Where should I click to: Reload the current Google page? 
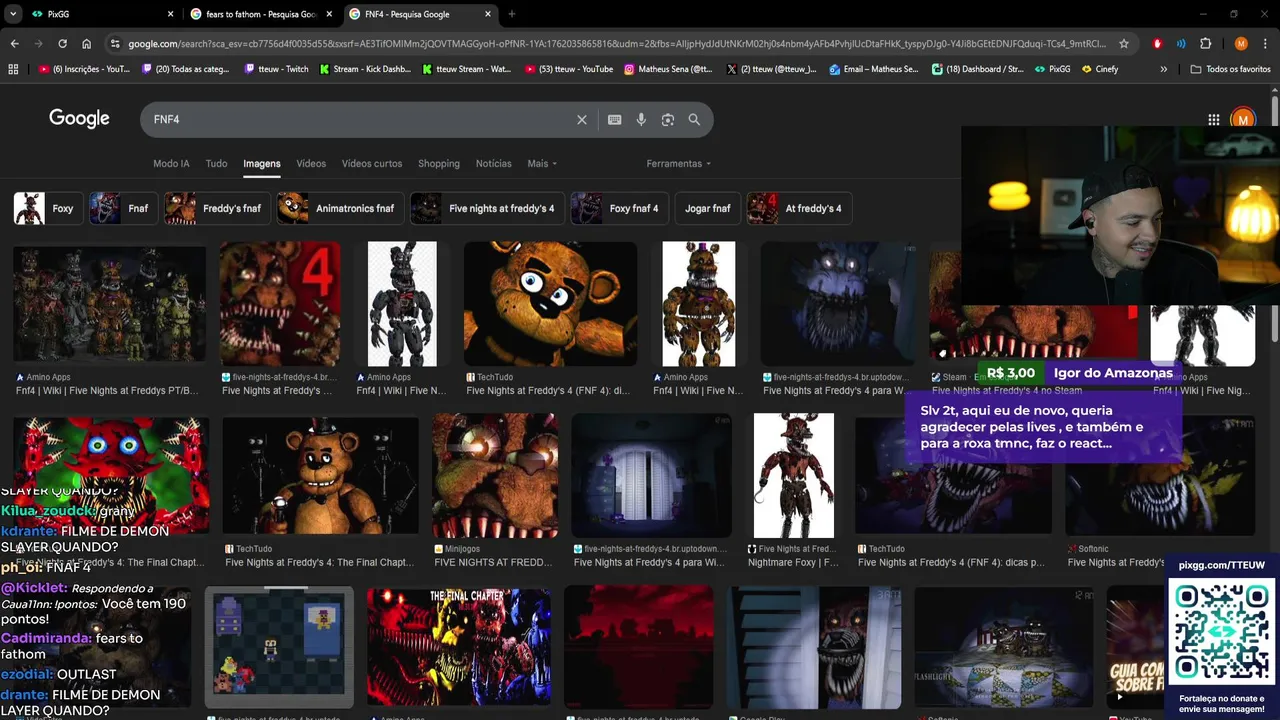62,44
